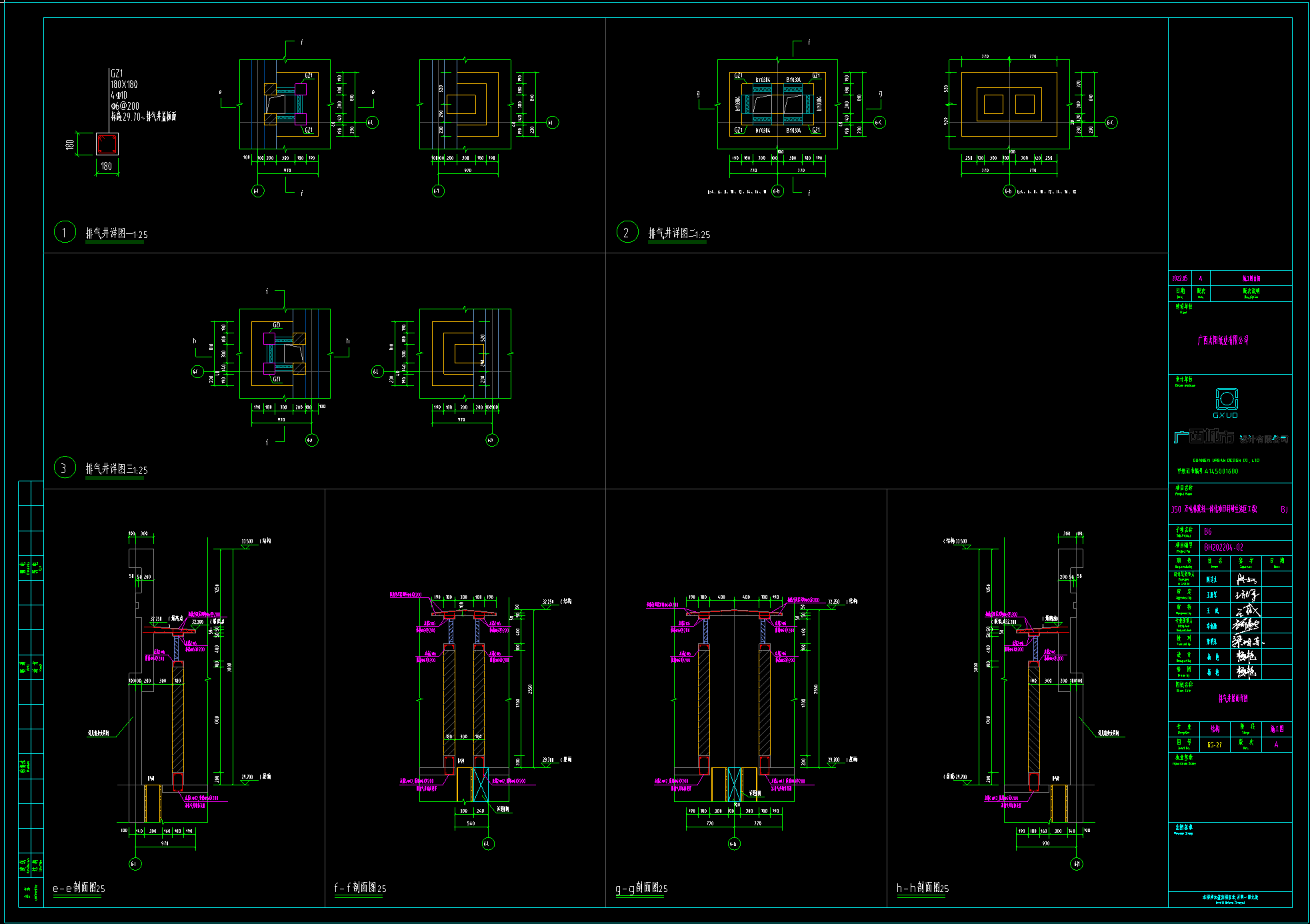Click the 33.500 elevation mark in e-e section
The width and height of the screenshot is (1310, 924).
point(247,541)
